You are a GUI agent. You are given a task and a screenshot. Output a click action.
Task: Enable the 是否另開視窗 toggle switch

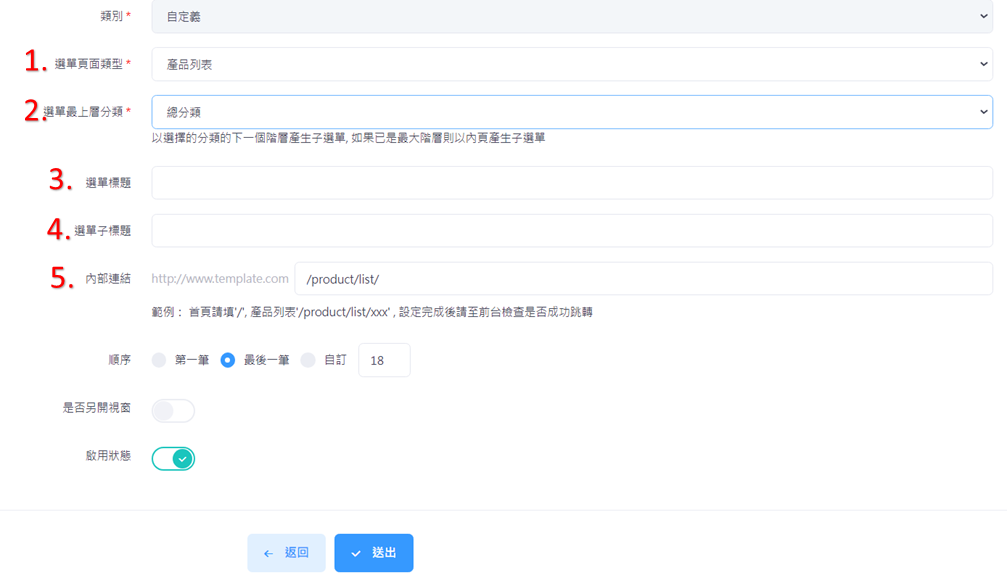tap(173, 411)
